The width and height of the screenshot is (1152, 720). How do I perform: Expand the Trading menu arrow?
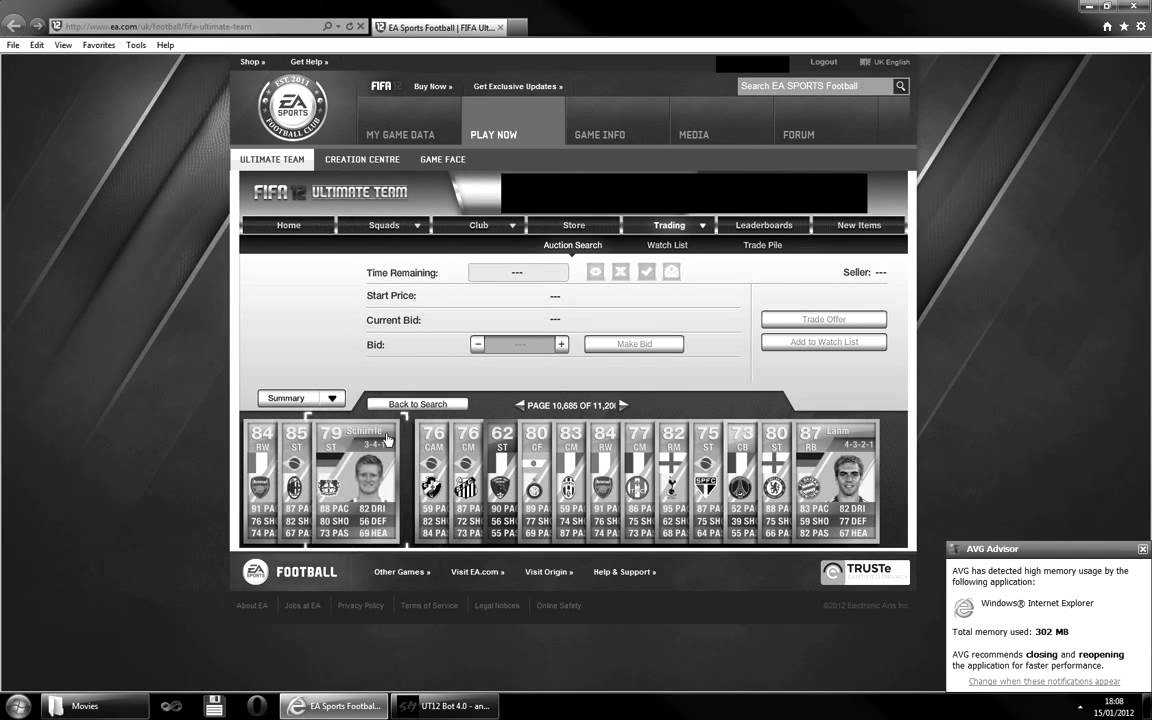702,226
